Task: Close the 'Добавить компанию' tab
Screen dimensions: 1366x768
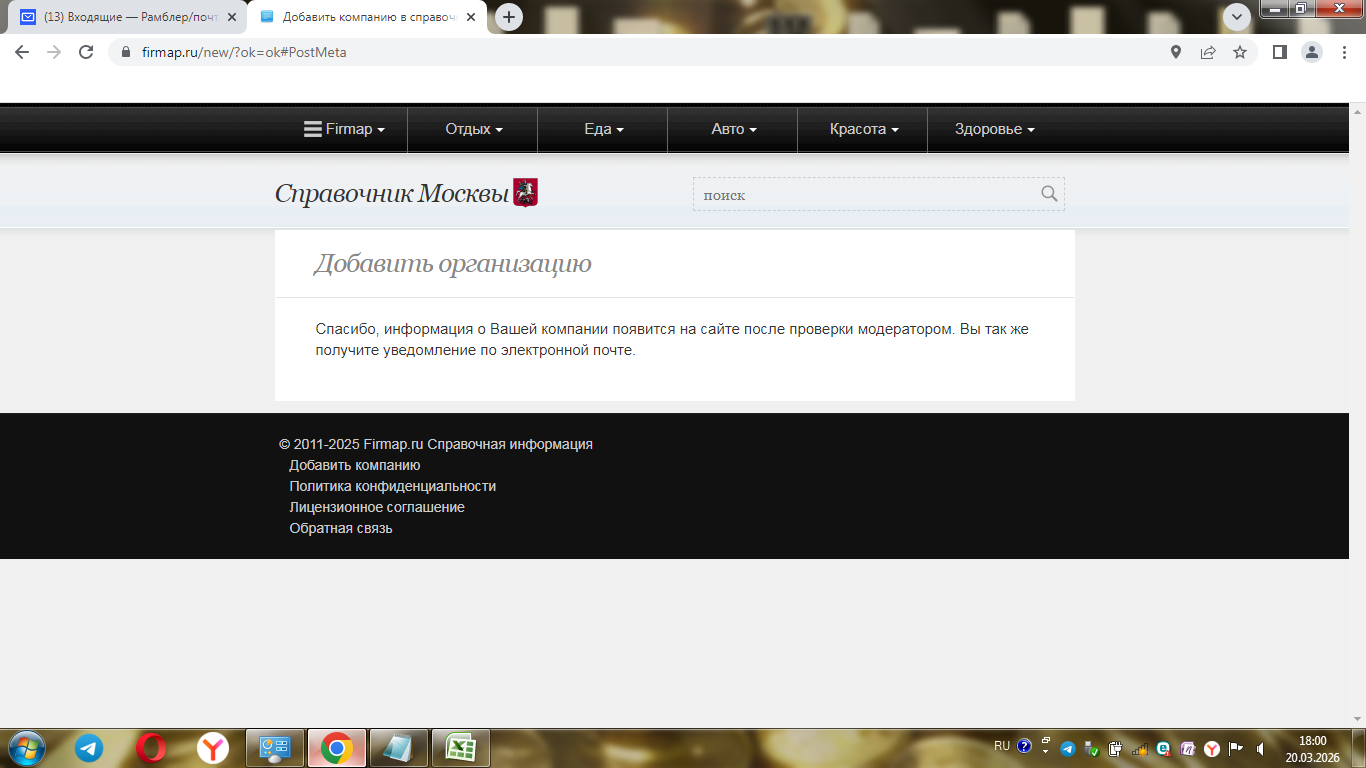Action: 471,17
